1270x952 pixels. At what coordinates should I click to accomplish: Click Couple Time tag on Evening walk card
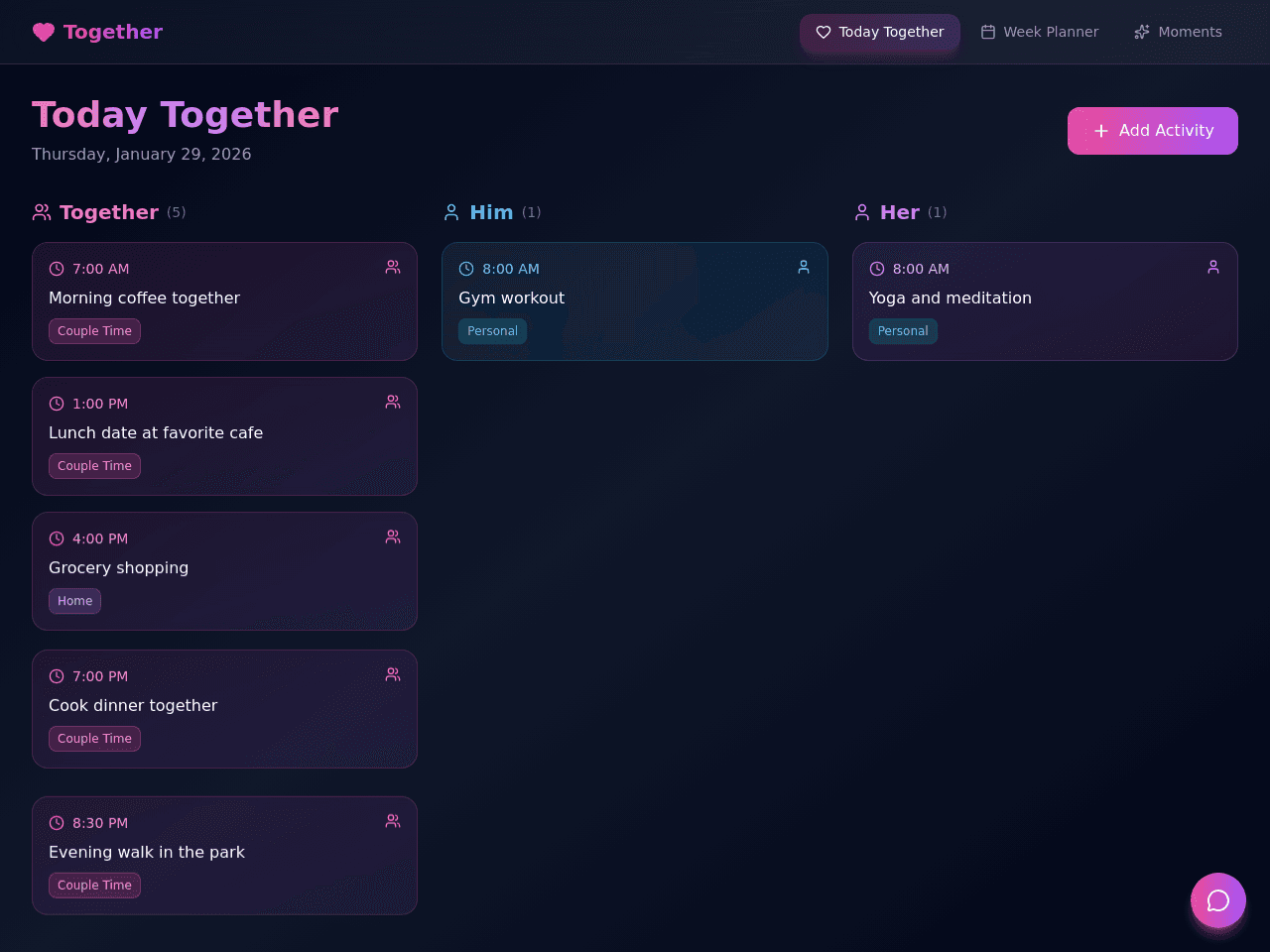click(x=94, y=886)
